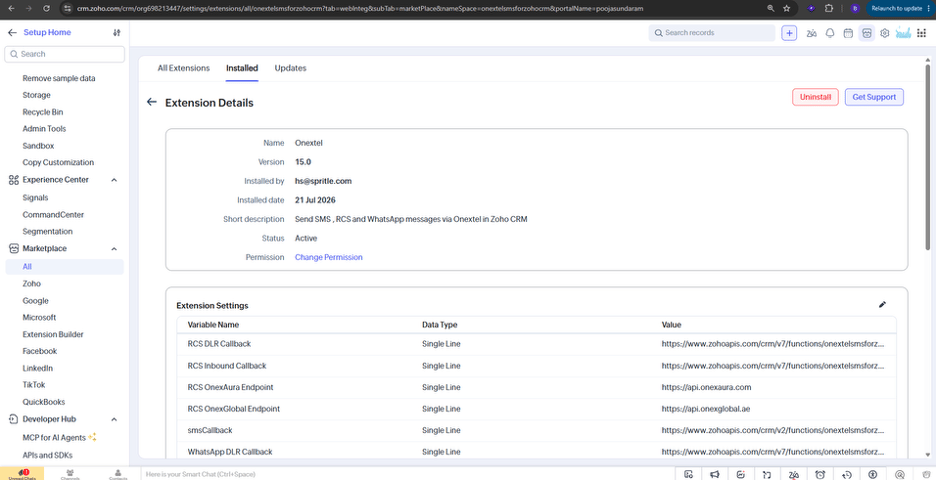Open the Setup gear icon in the header
936x480 pixels.
click(x=885, y=33)
